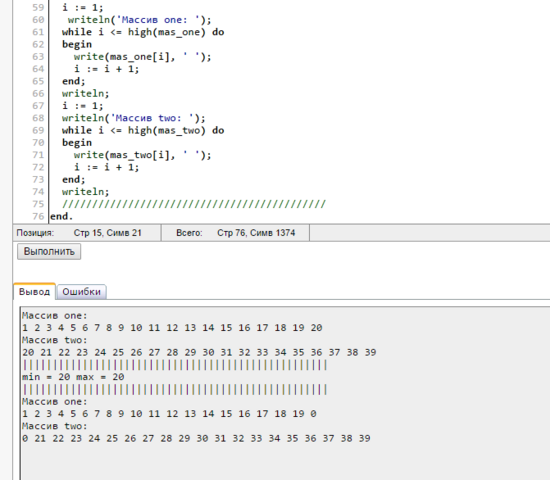Click code line 68 writeln 'Массив two'
Image resolution: width=550 pixels, height=480 pixels.
pyautogui.click(x=134, y=118)
